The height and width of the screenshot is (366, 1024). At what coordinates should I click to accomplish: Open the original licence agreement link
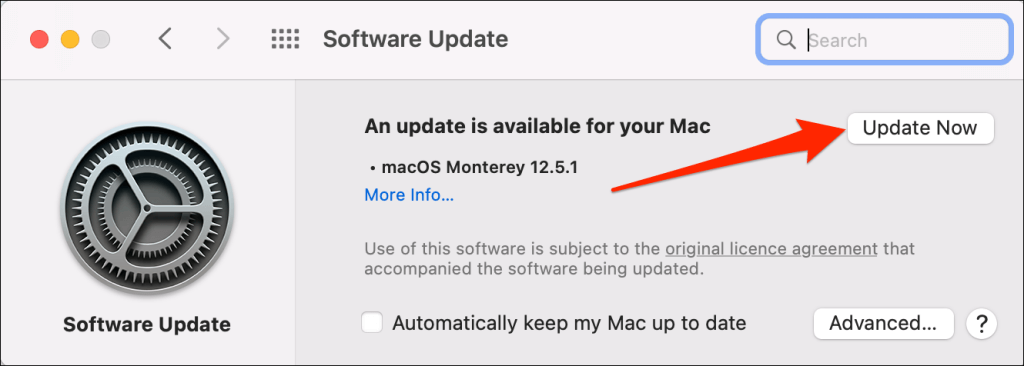(771, 248)
